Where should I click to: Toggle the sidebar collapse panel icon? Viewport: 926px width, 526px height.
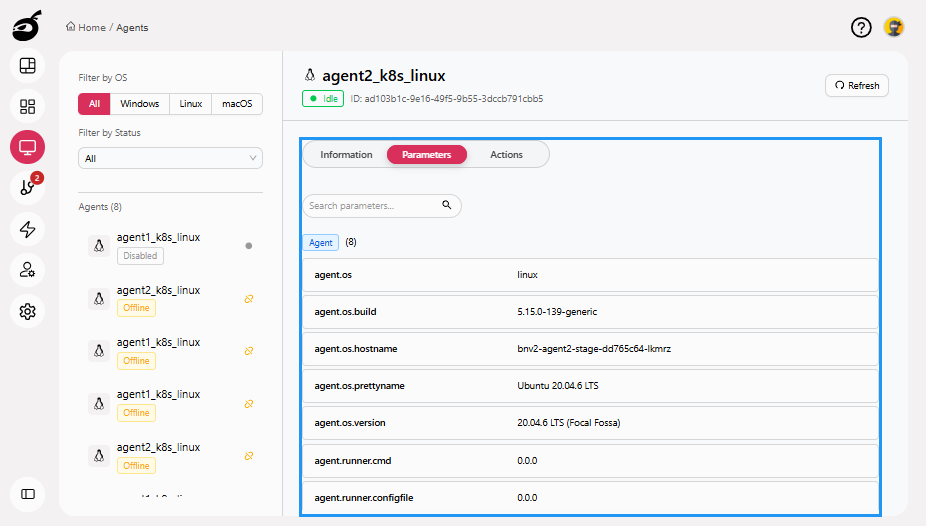point(27,494)
